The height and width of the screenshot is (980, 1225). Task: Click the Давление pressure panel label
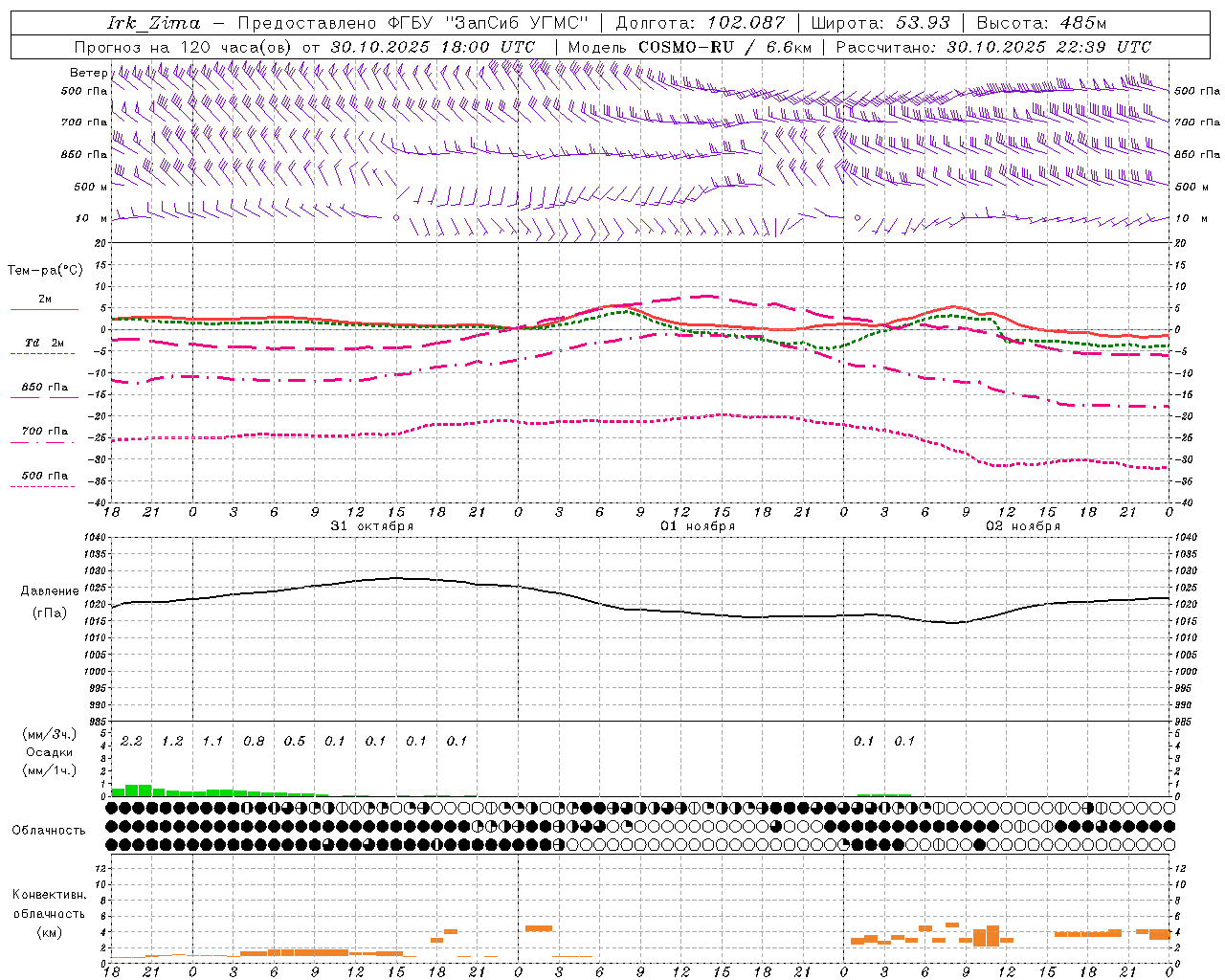[49, 591]
